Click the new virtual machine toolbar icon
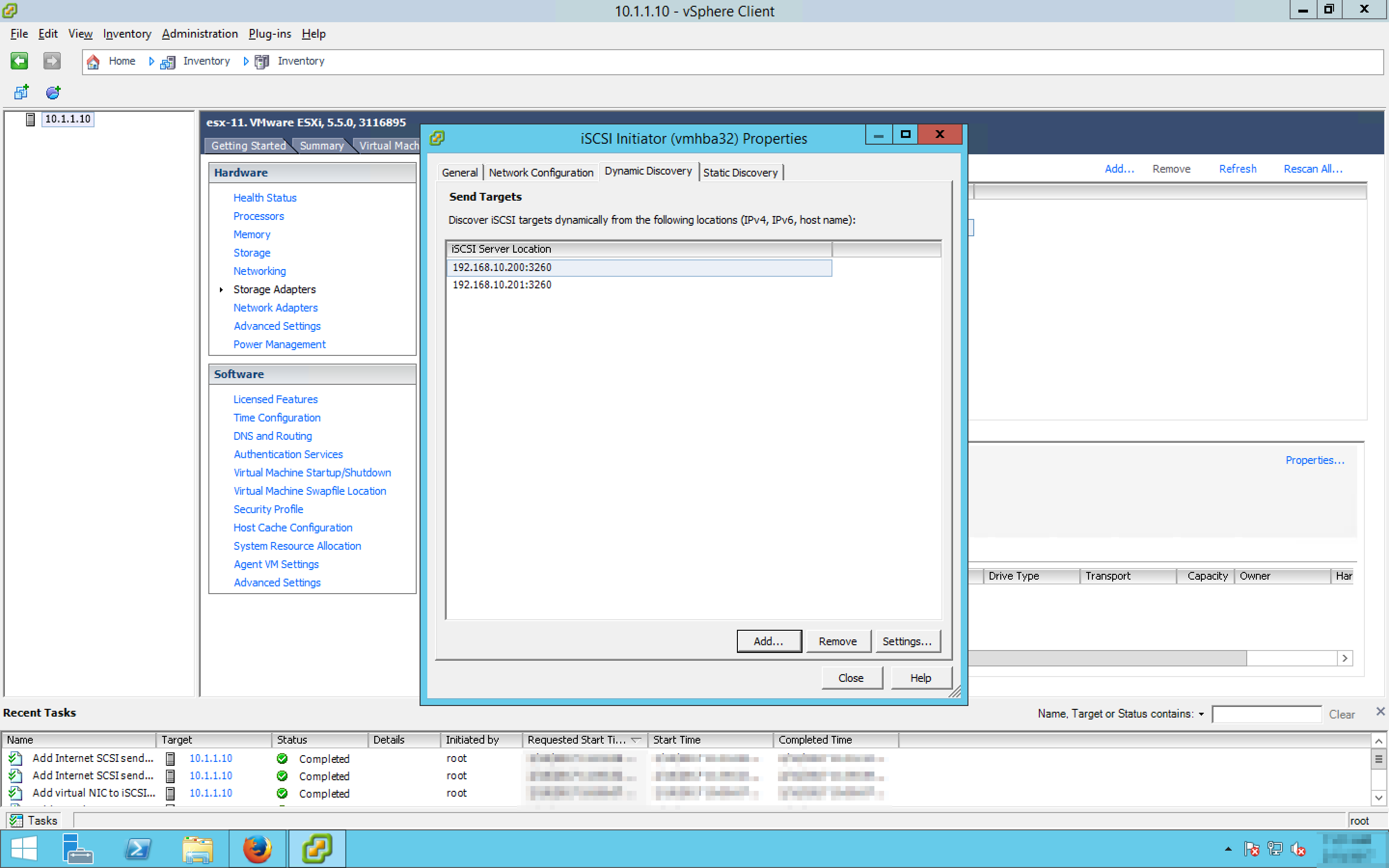This screenshot has height=868, width=1389. tap(22, 92)
